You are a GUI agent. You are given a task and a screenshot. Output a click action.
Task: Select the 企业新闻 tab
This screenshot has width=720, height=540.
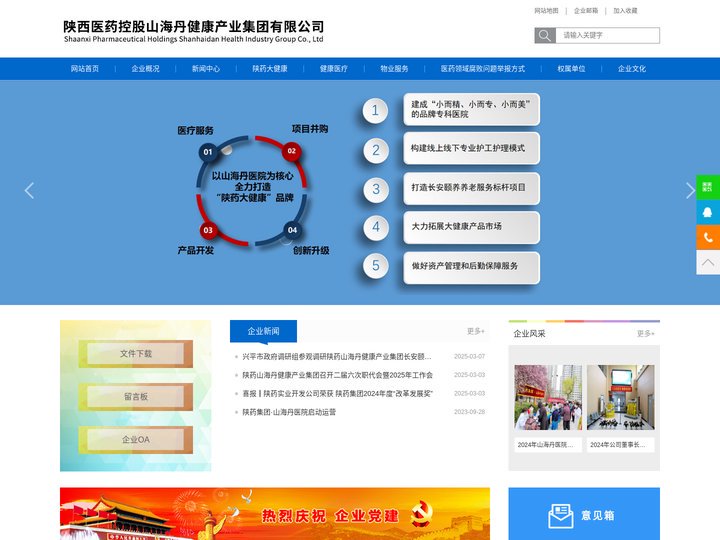pyautogui.click(x=263, y=331)
